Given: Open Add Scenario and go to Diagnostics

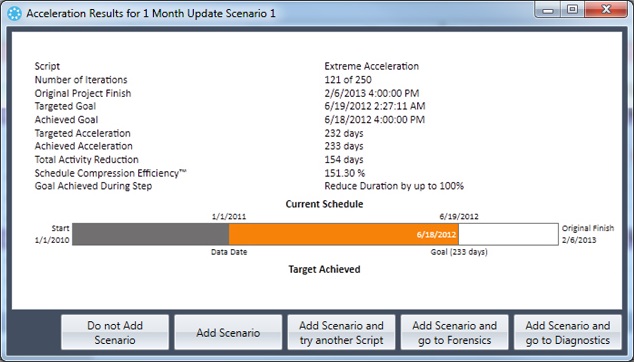Looking at the screenshot, I should (568, 332).
